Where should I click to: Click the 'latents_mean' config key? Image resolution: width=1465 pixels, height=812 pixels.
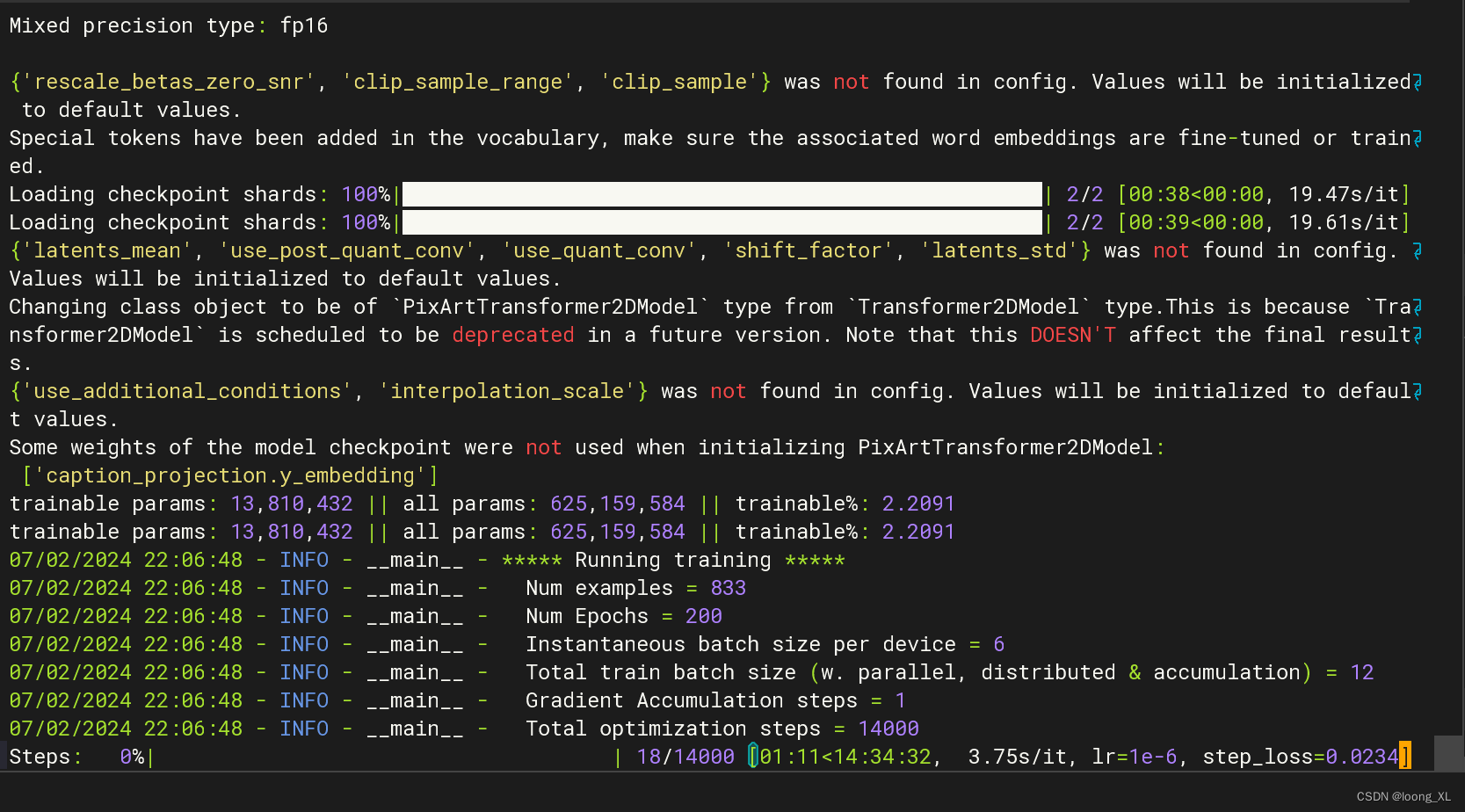(107, 250)
